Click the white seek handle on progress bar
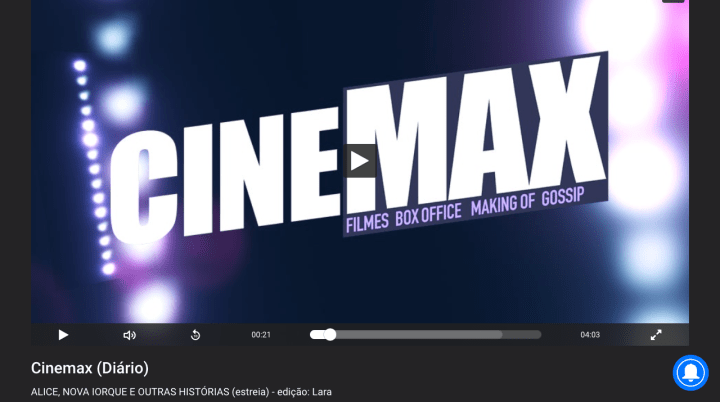Viewport: 720px width, 402px height. pyautogui.click(x=330, y=335)
